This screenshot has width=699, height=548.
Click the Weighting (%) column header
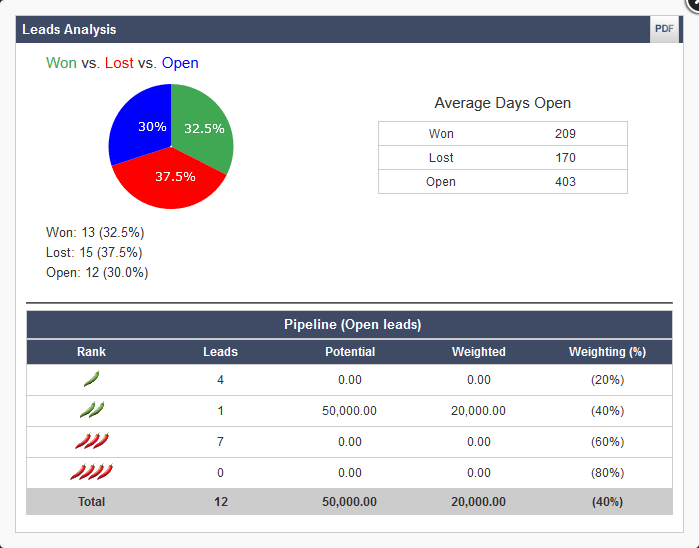(x=607, y=352)
